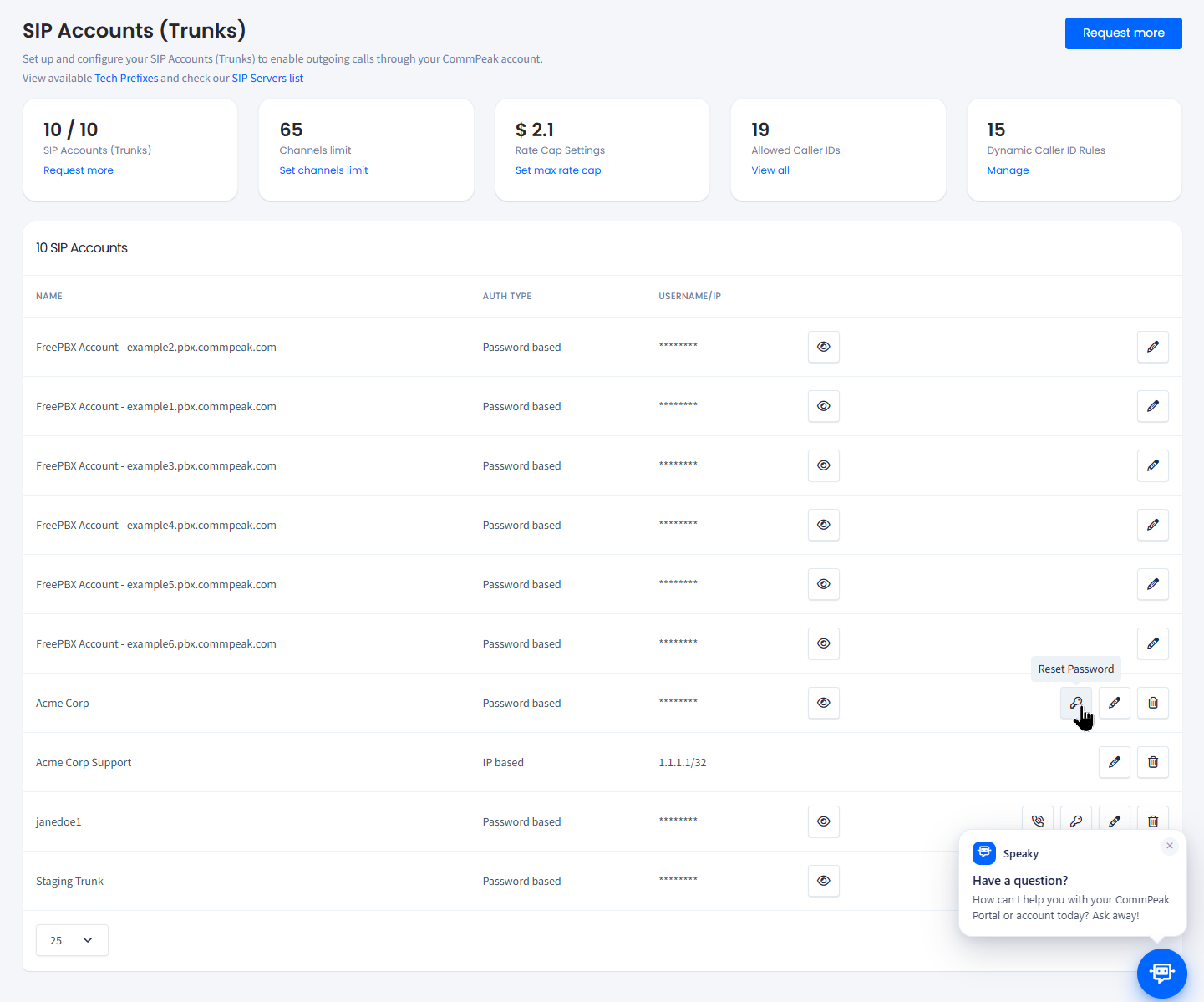Manage Dynamic Caller ID Rules
Viewport: 1204px width, 1002px height.
click(1008, 170)
